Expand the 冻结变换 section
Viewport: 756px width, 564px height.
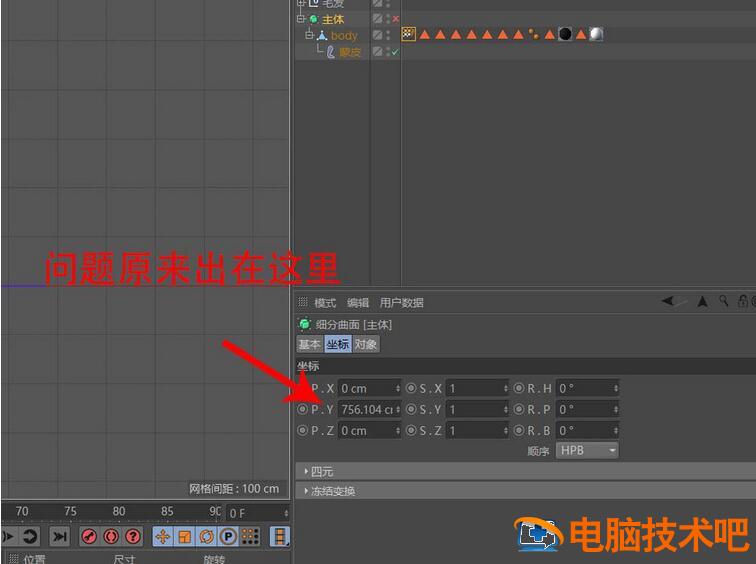click(306, 491)
